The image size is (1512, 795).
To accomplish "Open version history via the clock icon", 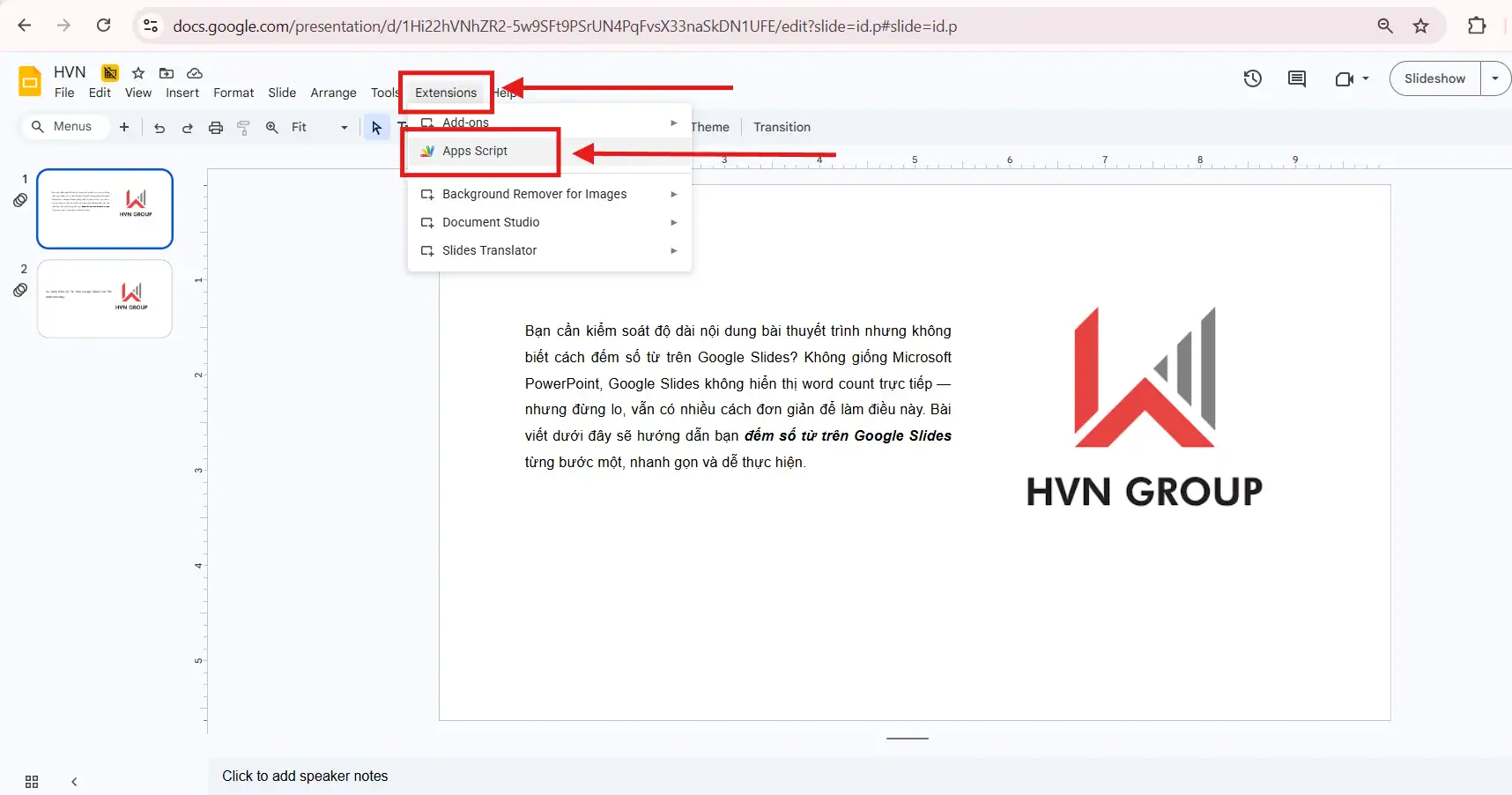I will [1253, 78].
